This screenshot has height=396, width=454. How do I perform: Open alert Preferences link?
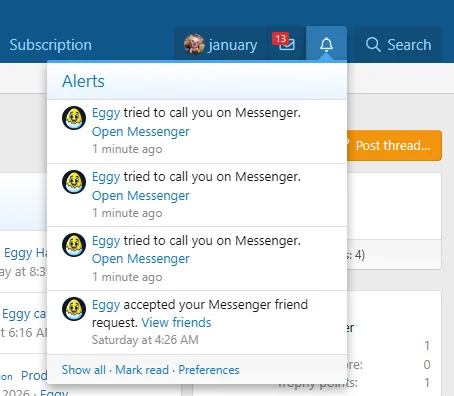tap(209, 370)
